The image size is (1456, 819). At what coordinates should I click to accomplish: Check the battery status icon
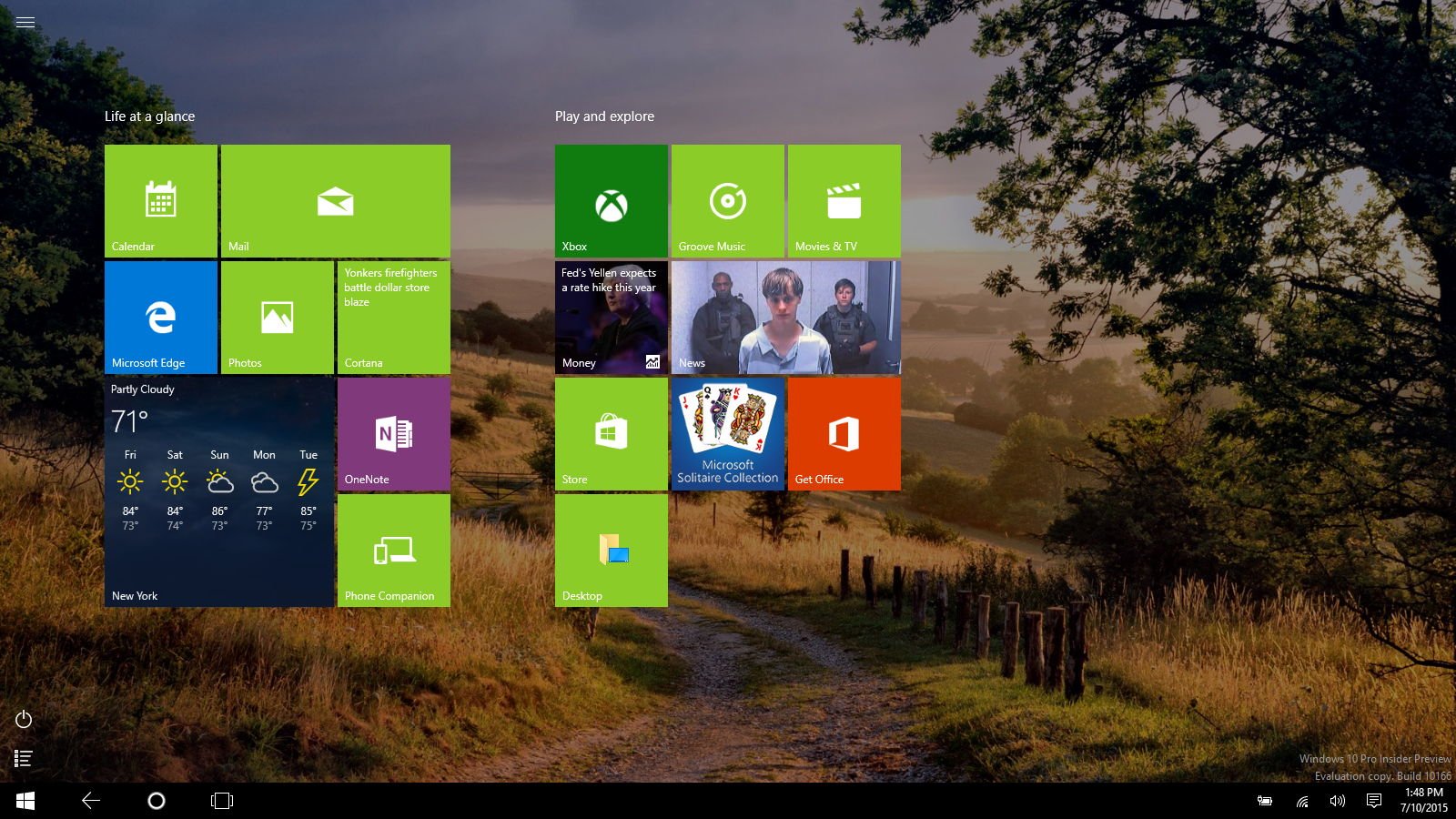pyautogui.click(x=1265, y=801)
